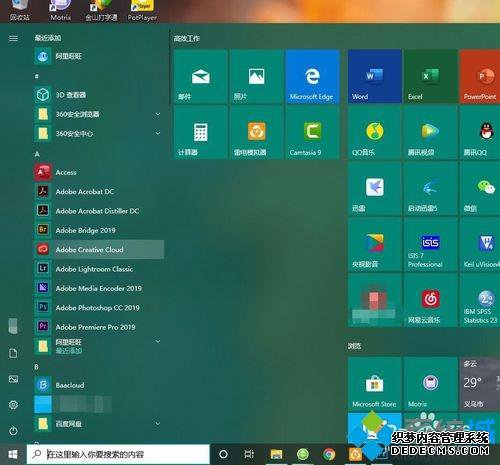The height and width of the screenshot is (465, 500).
Task: Launch the Camtasia 9 tile
Action: 312,132
